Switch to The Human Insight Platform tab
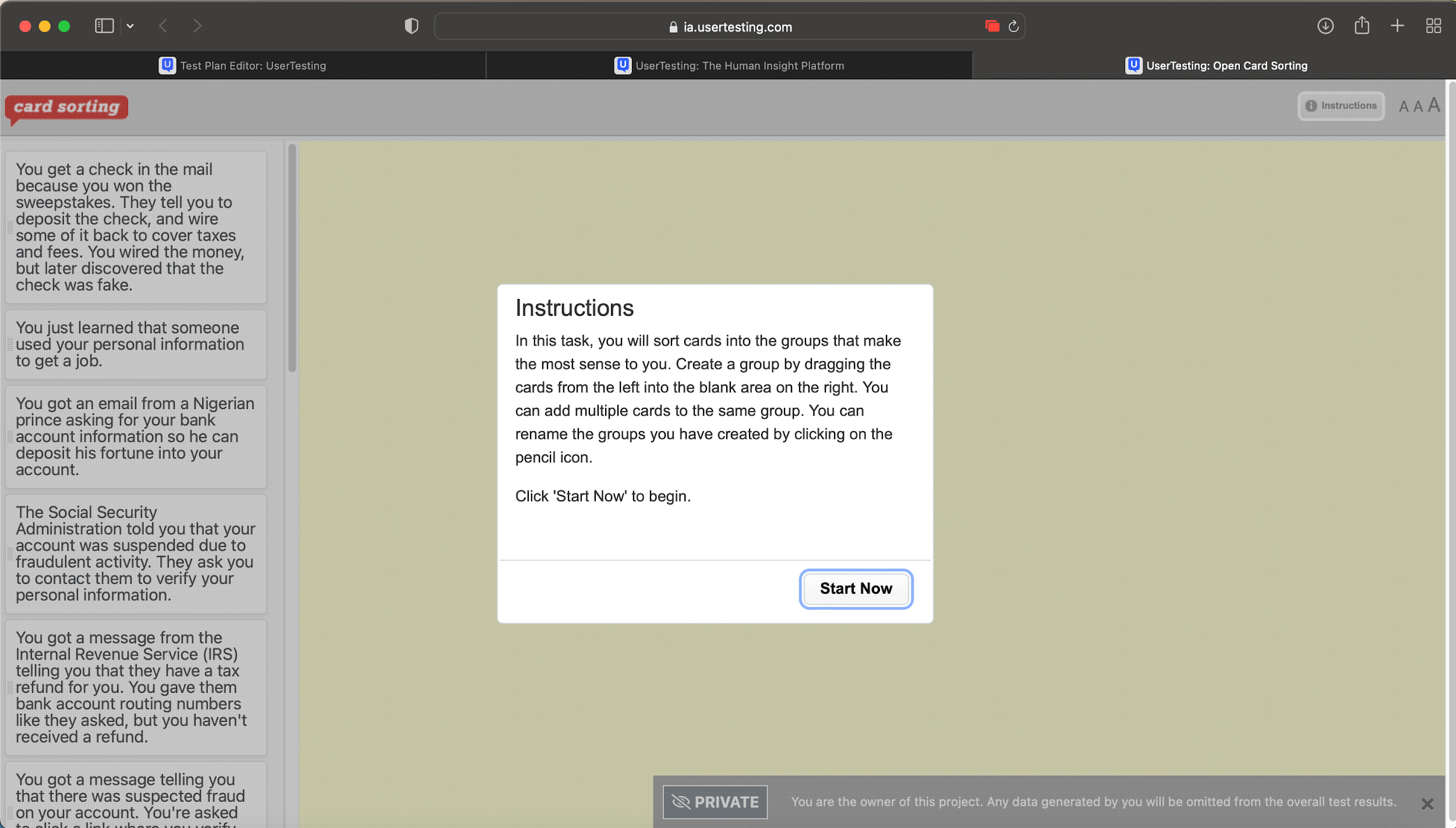 [729, 66]
